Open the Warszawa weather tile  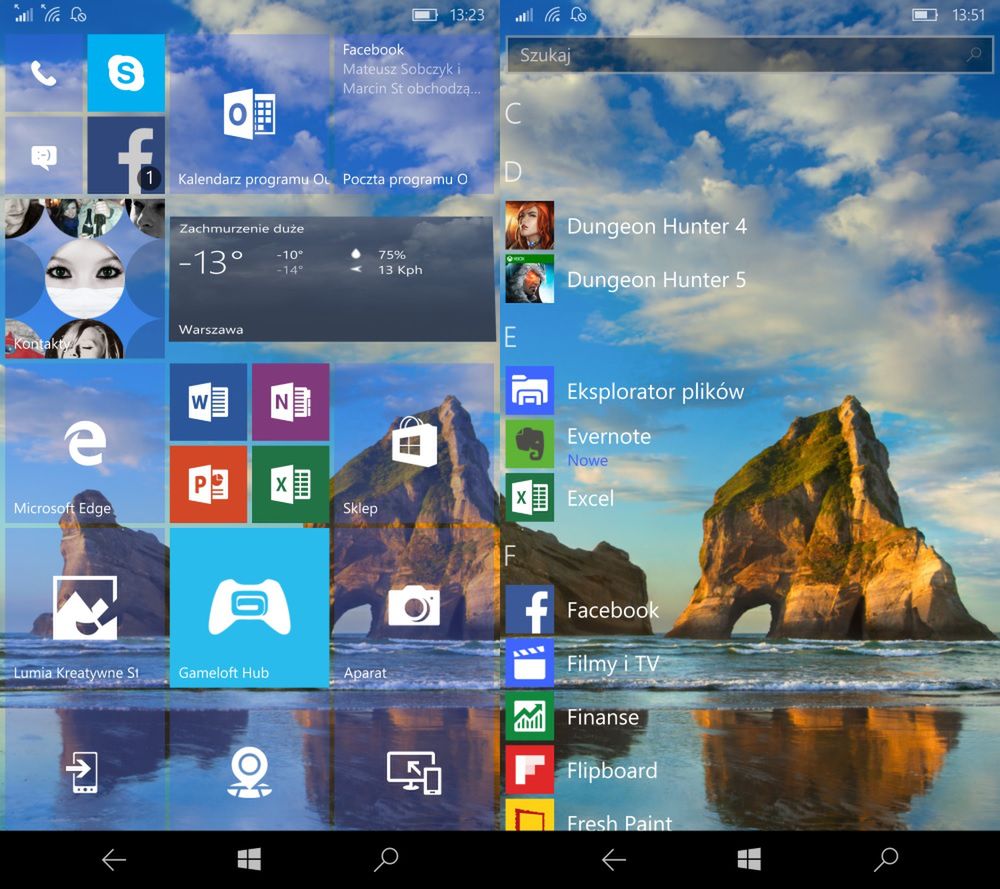point(332,279)
